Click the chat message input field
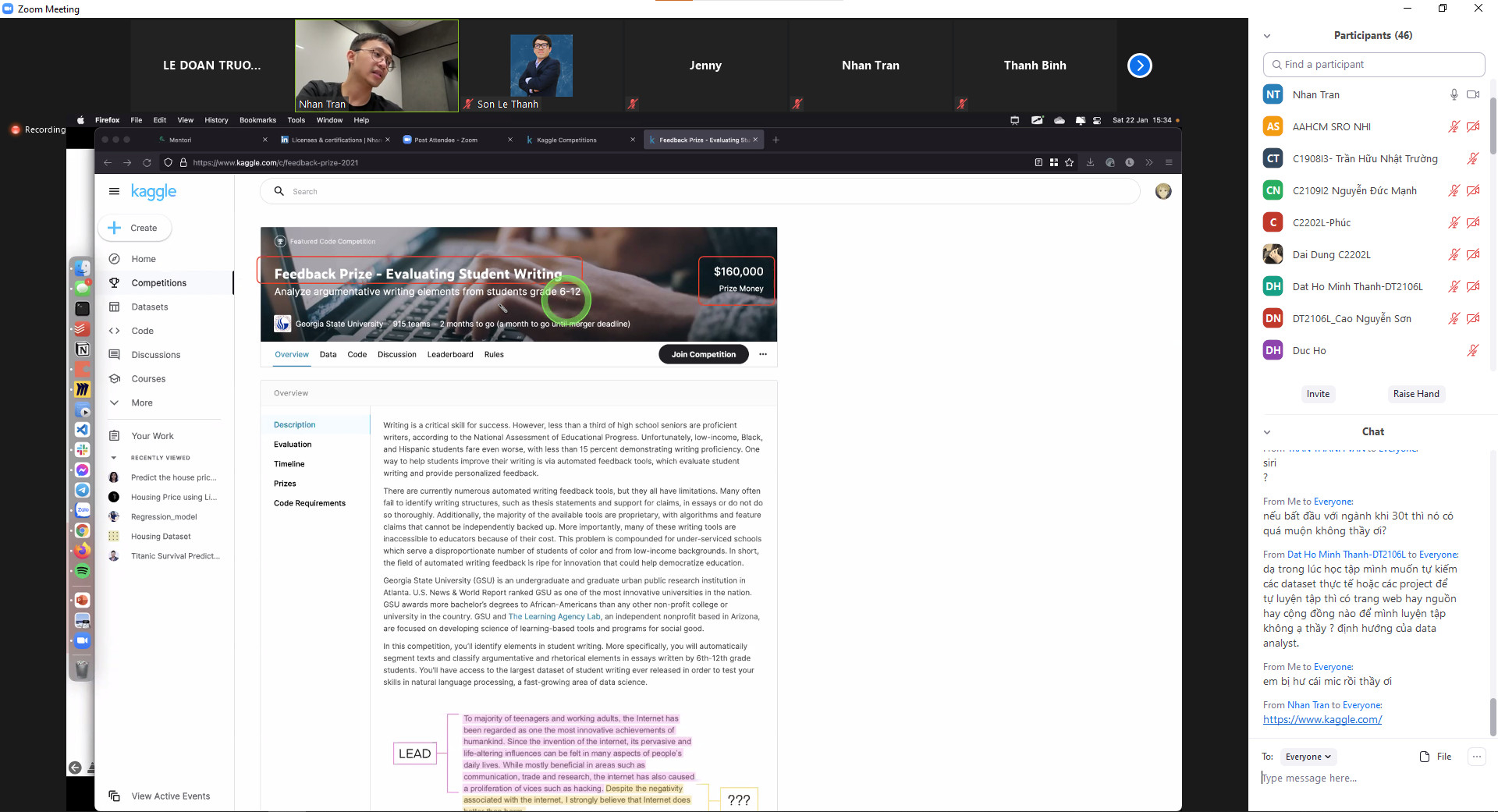 point(1373,778)
